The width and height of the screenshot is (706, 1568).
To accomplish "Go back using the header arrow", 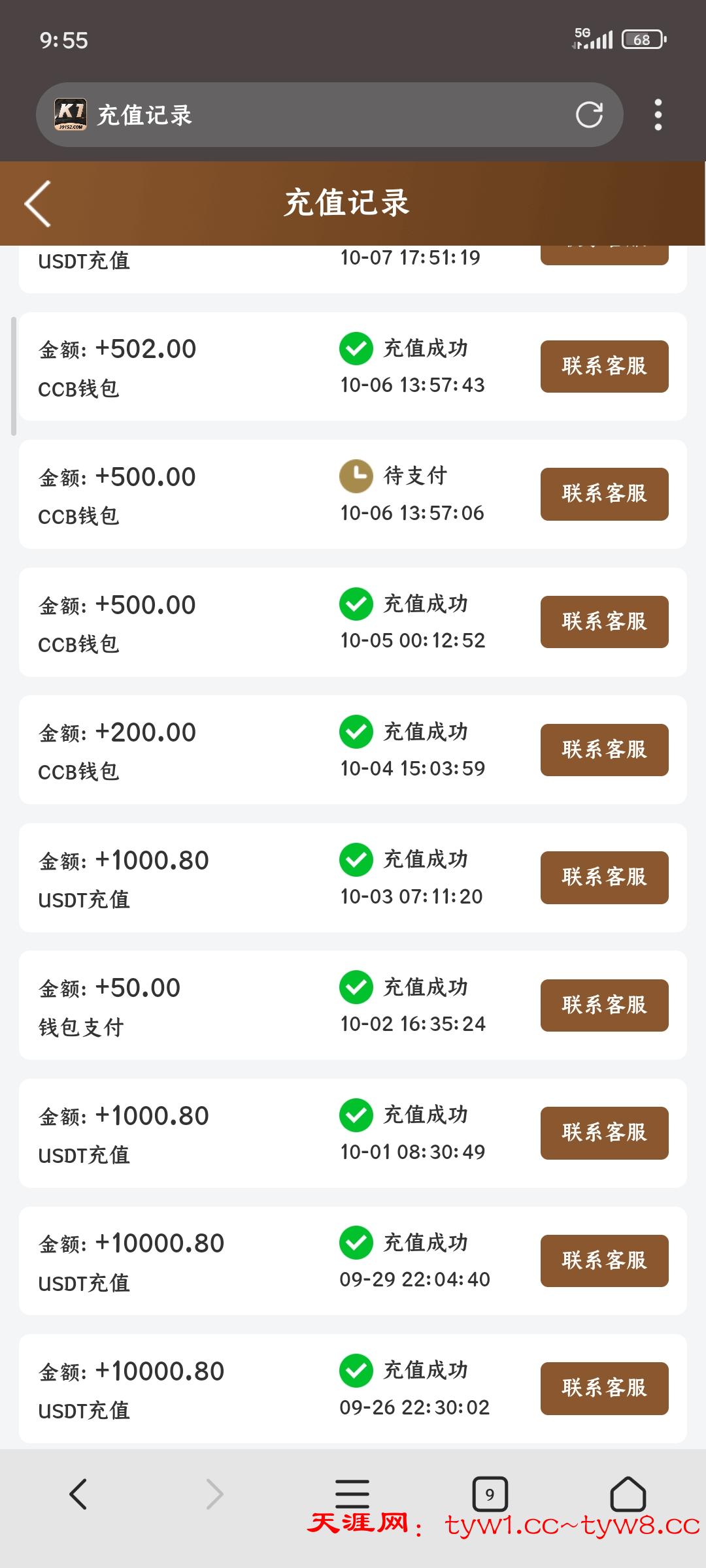I will click(38, 204).
